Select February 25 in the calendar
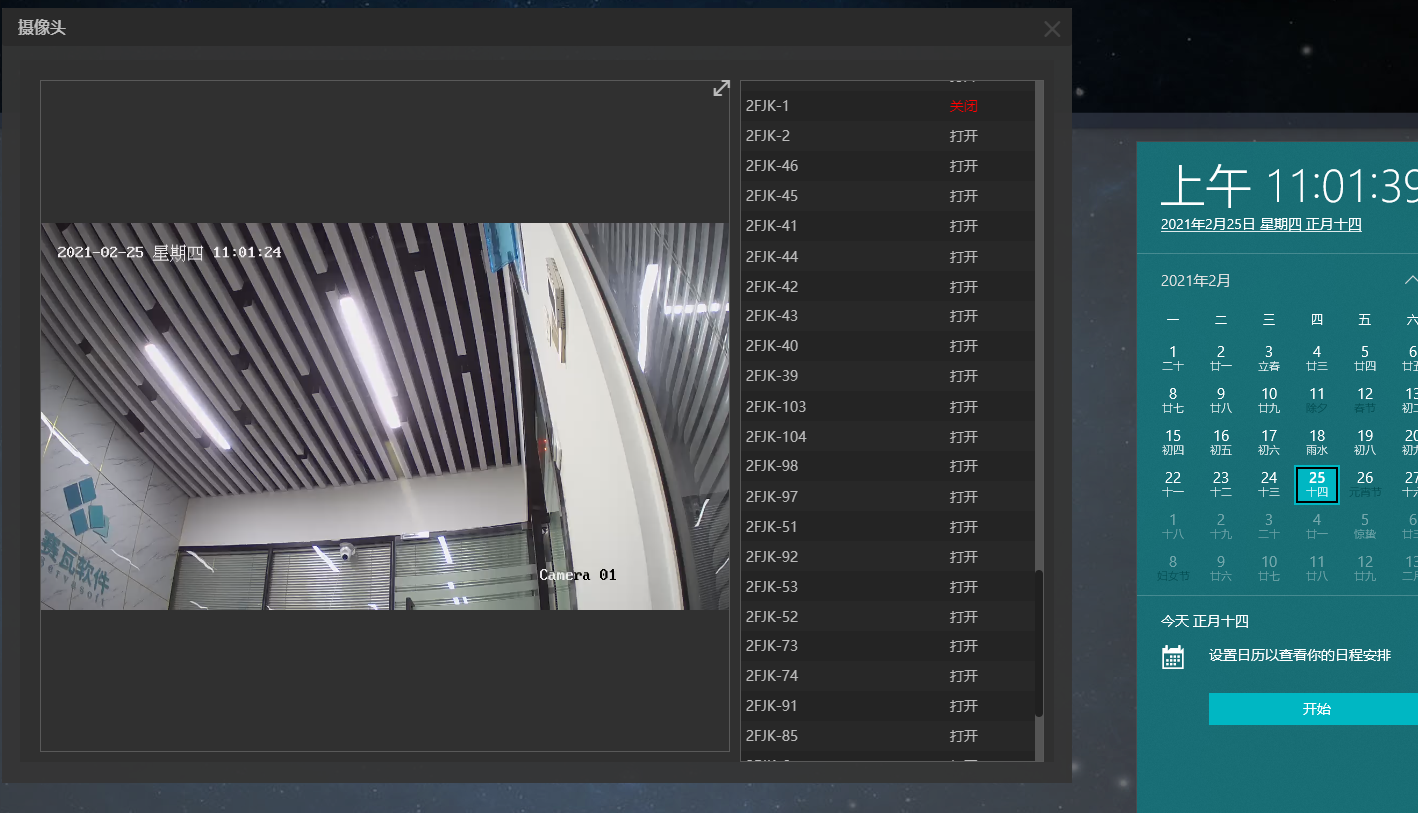Image resolution: width=1418 pixels, height=813 pixels. pos(1317,484)
